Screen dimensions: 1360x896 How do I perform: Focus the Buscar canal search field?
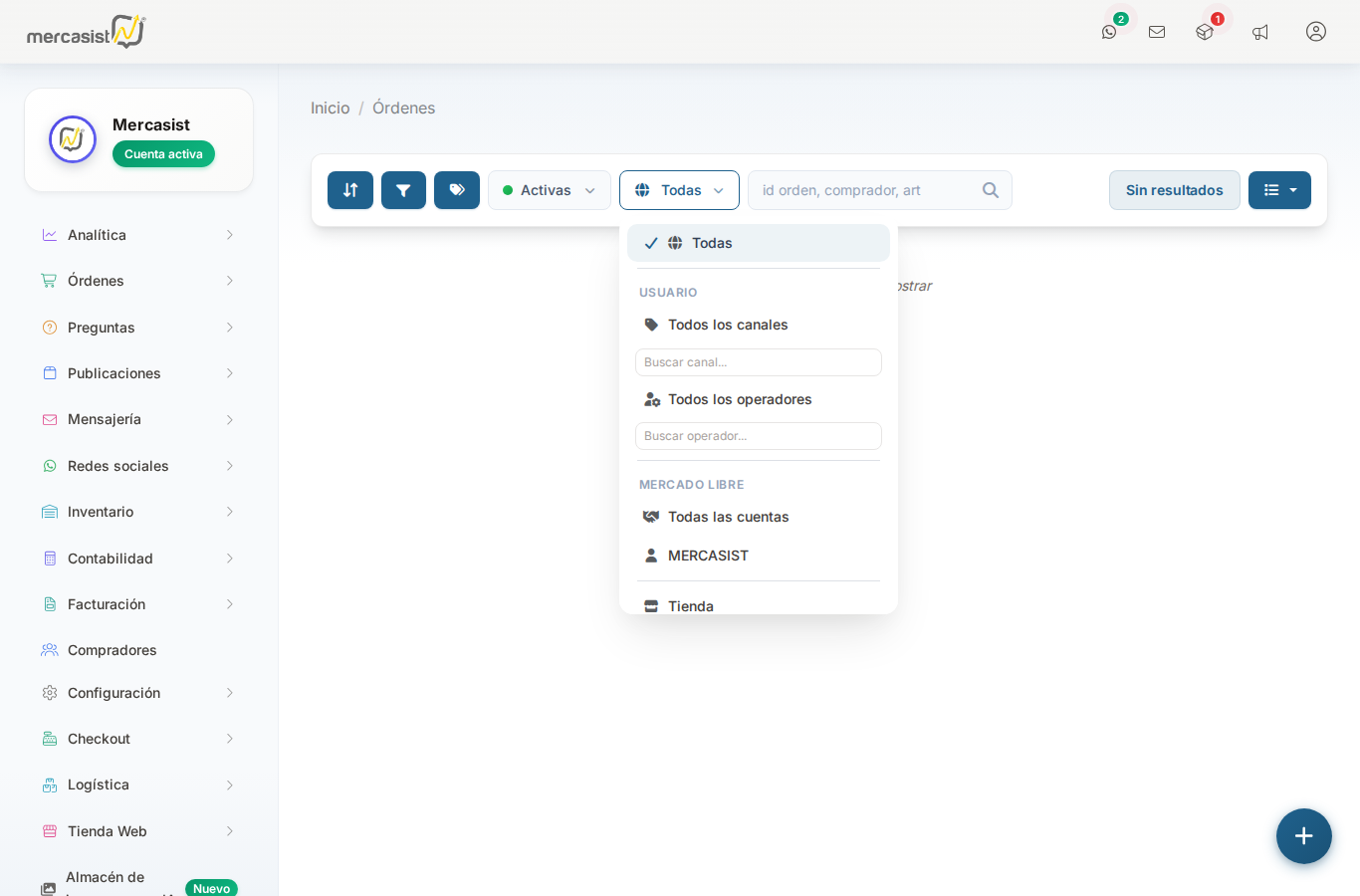(x=759, y=362)
